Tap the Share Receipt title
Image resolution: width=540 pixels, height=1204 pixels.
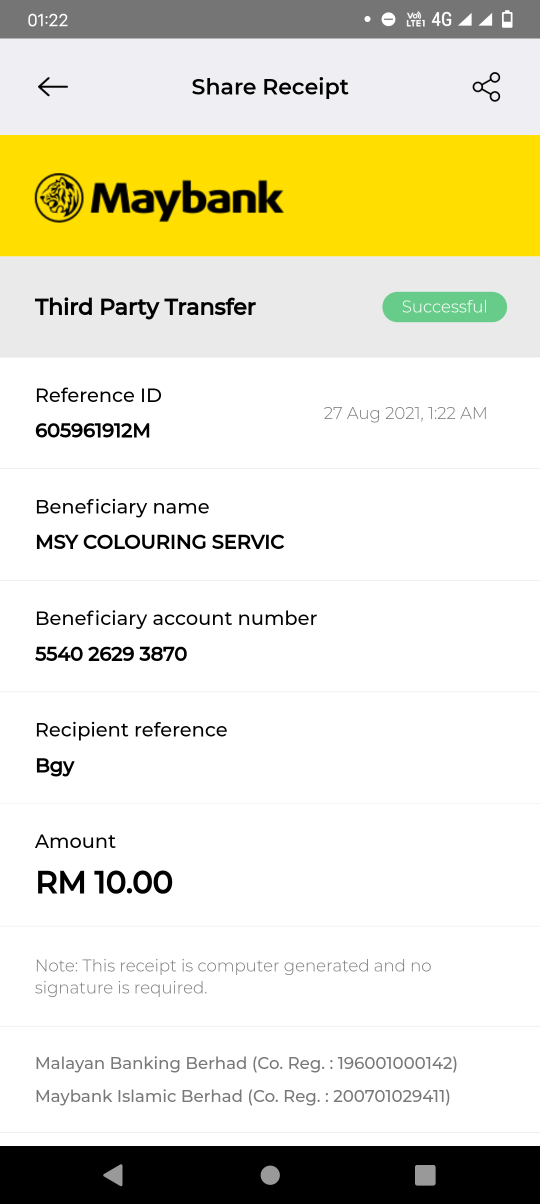(x=270, y=87)
